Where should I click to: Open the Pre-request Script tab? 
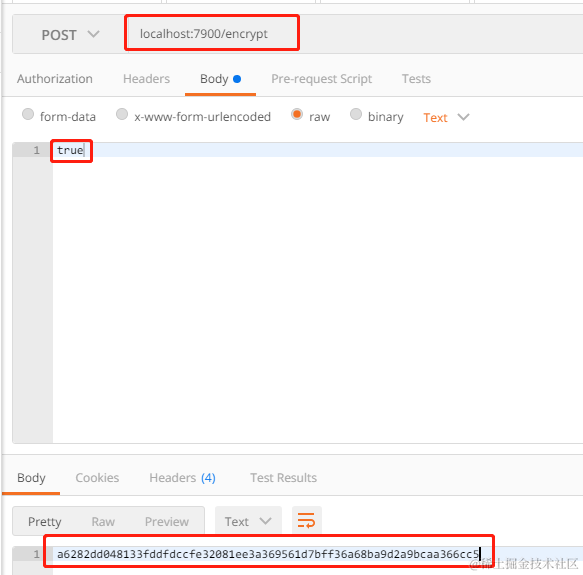pos(321,79)
